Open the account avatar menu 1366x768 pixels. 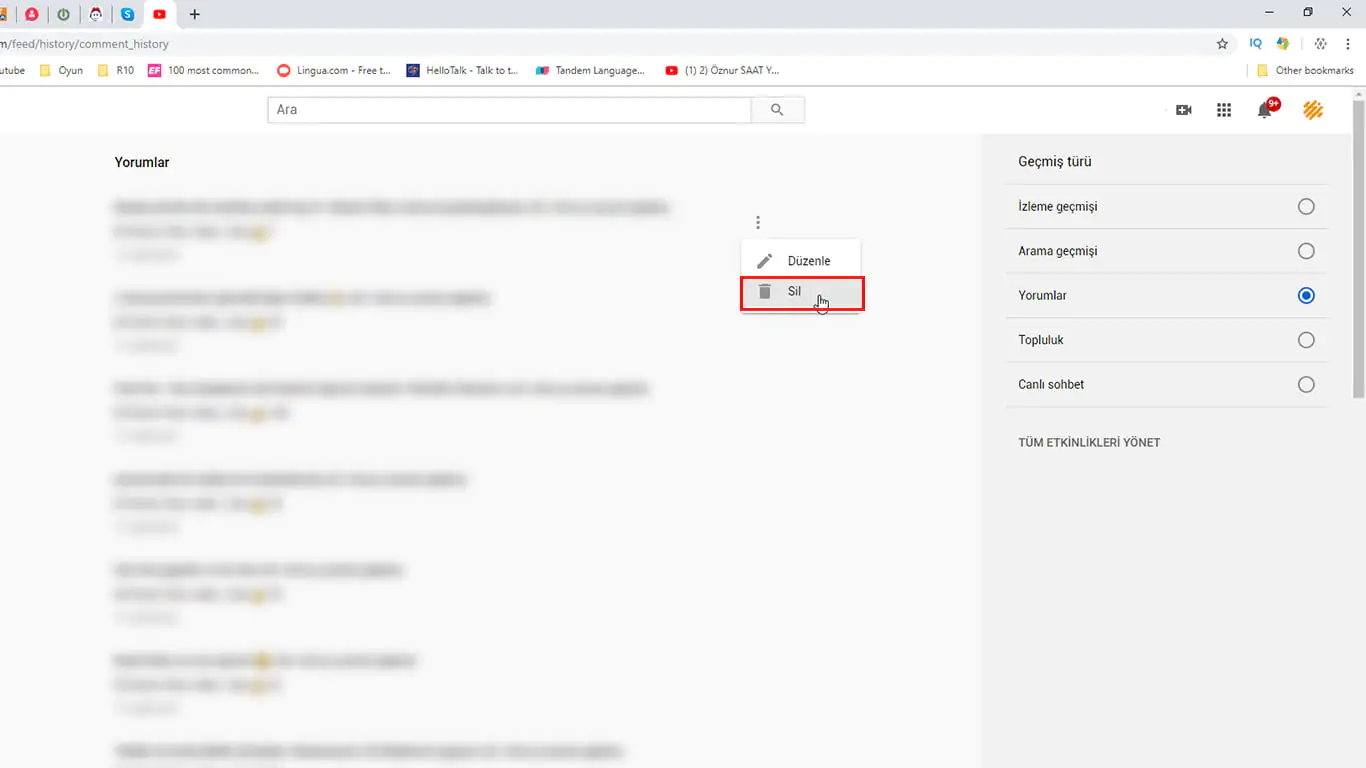pyautogui.click(x=1313, y=110)
